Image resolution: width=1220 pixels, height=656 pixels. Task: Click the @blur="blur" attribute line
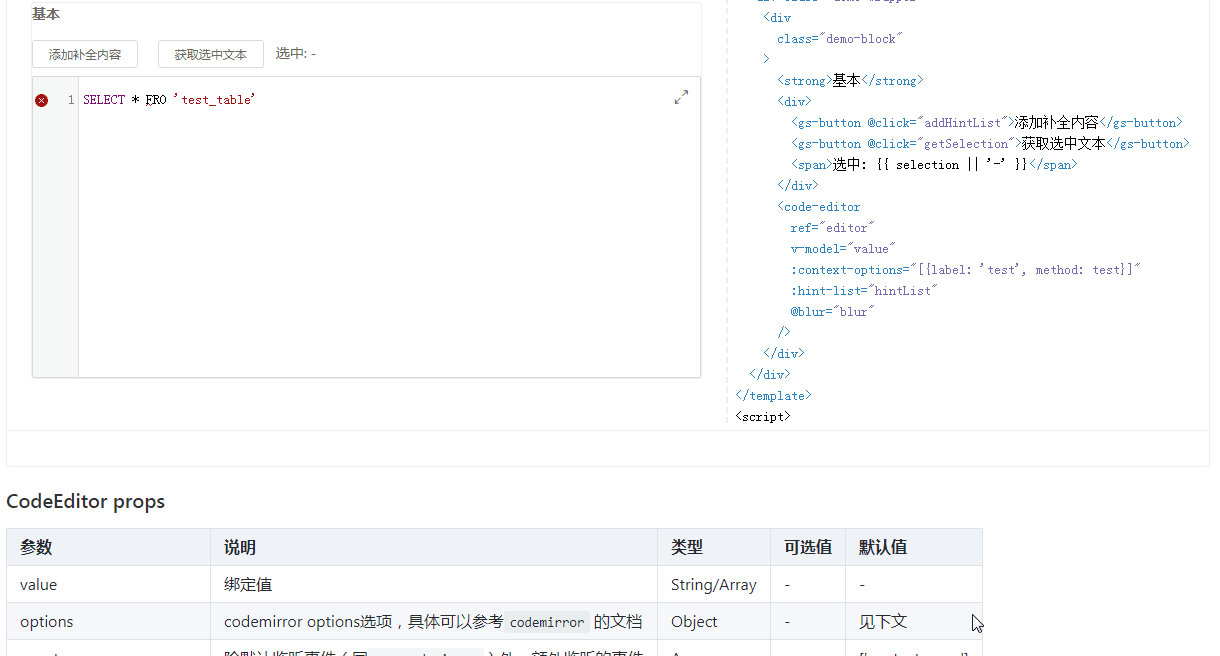(832, 312)
